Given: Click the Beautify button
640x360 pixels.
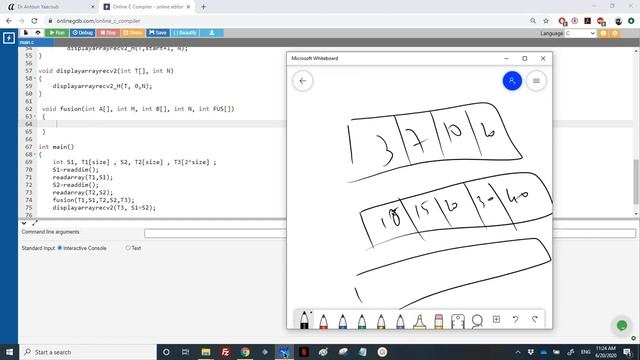Looking at the screenshot, I should (x=185, y=33).
